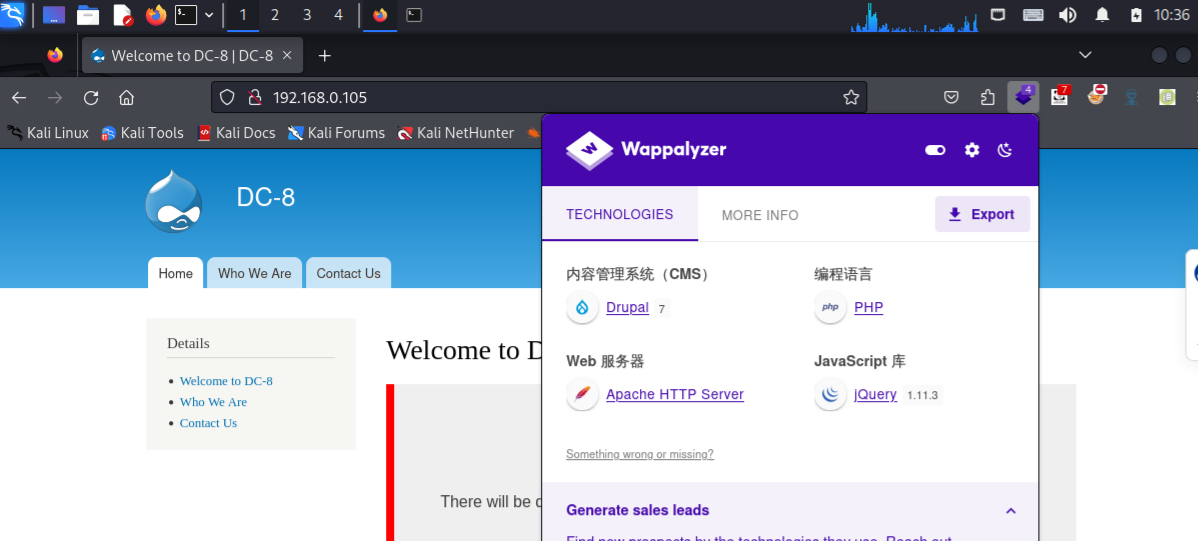Click the Drupal droplet icon in Wappalyzer
The image size is (1198, 541).
(x=582, y=307)
